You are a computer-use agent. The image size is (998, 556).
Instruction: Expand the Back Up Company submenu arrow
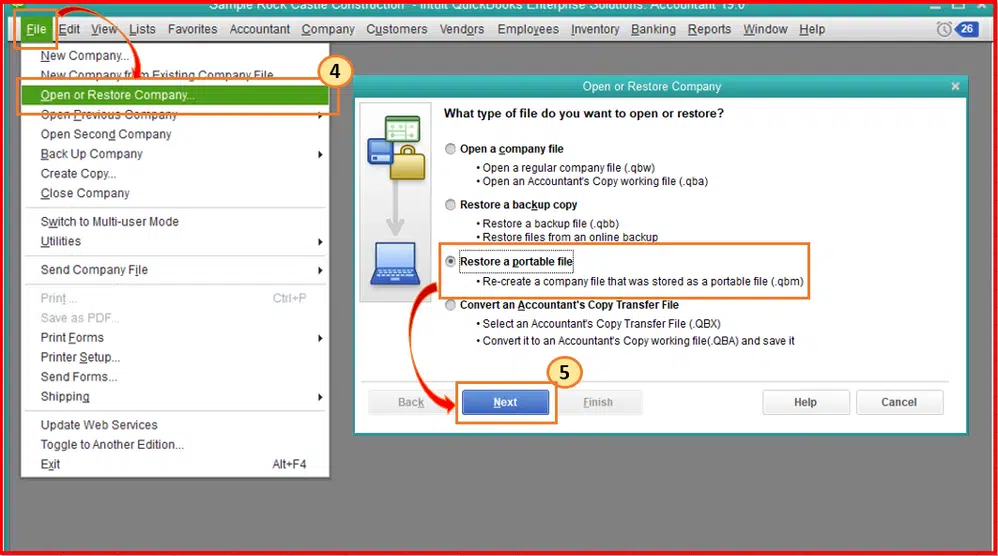point(320,155)
